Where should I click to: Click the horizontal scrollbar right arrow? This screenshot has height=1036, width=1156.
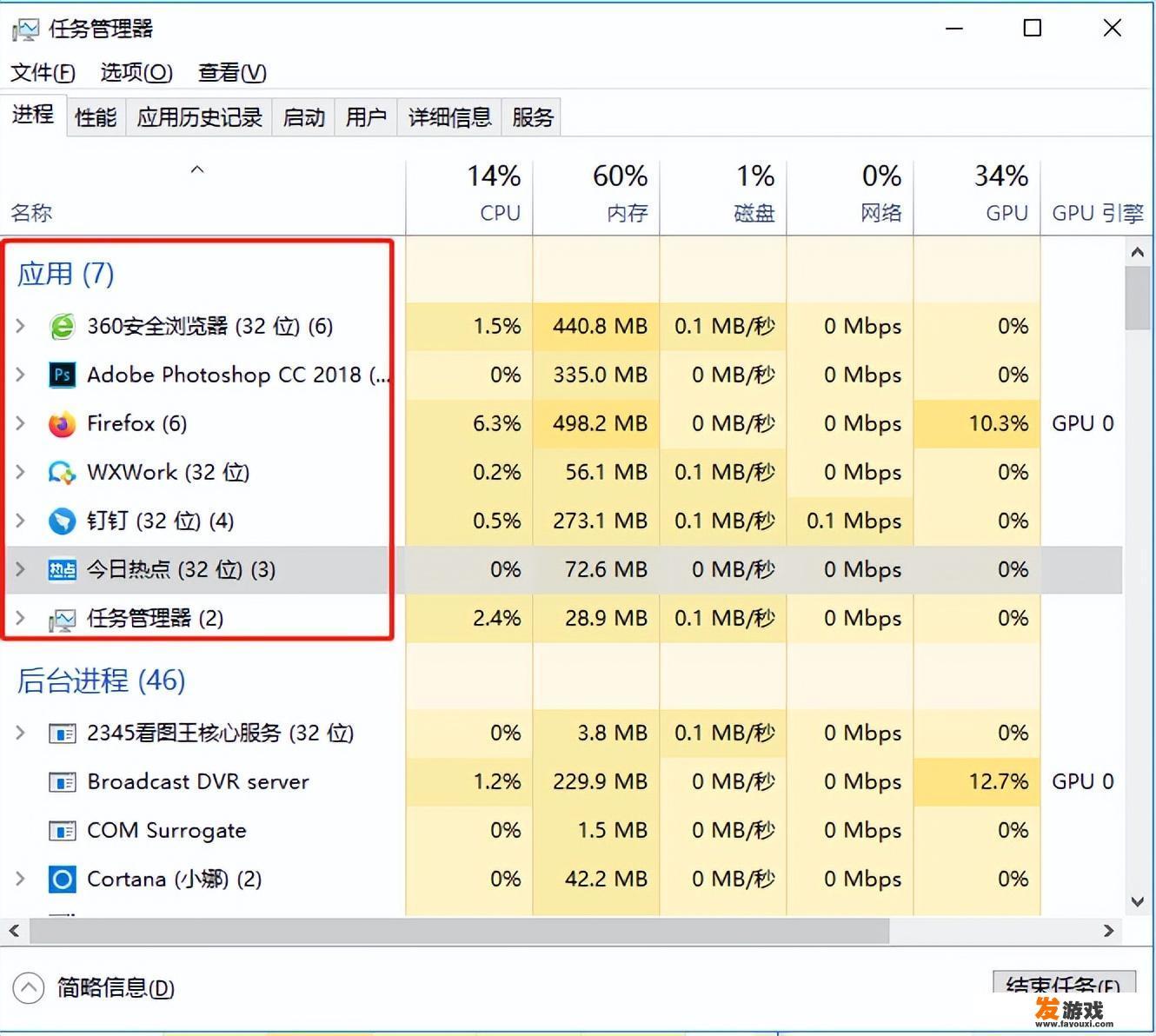1108,931
